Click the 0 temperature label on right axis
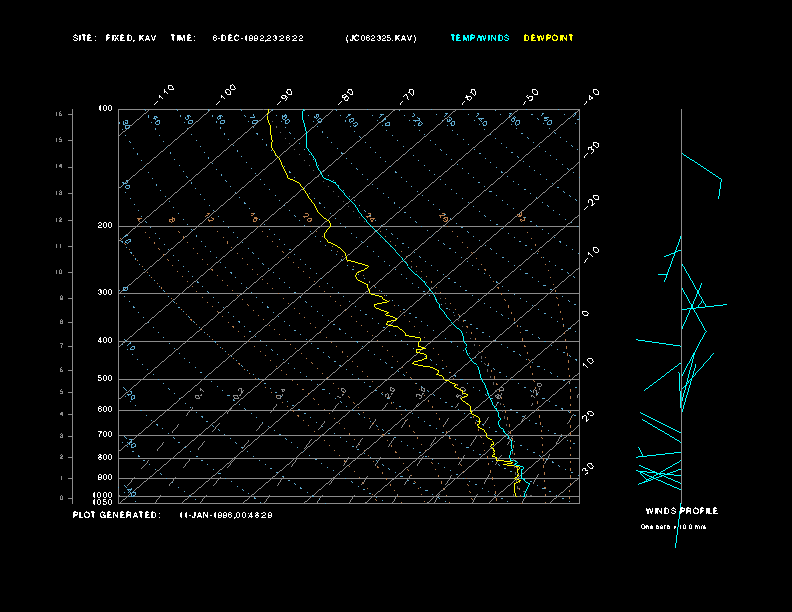The height and width of the screenshot is (612, 792). click(x=587, y=313)
